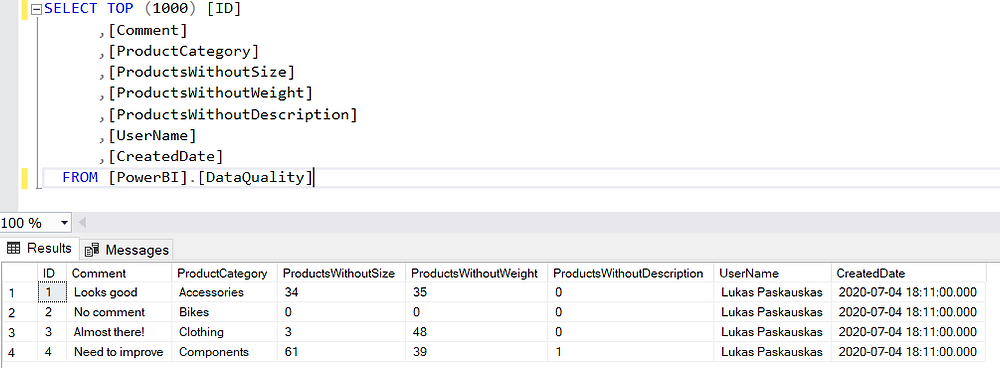Select the ProductsWithoutDescription column header
The width and height of the screenshot is (1000, 368).
[x=631, y=273]
